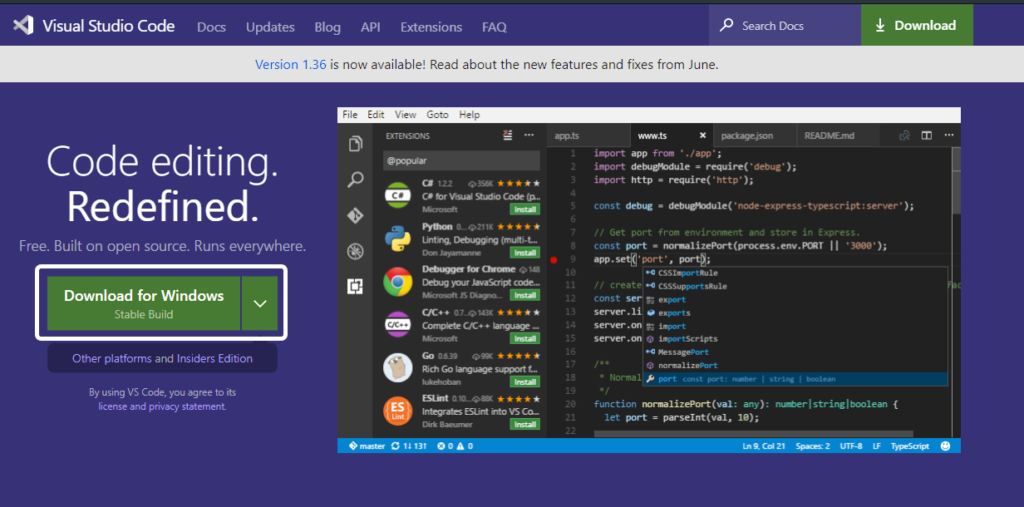Select TypeScript language mode in status bar

click(x=910, y=446)
